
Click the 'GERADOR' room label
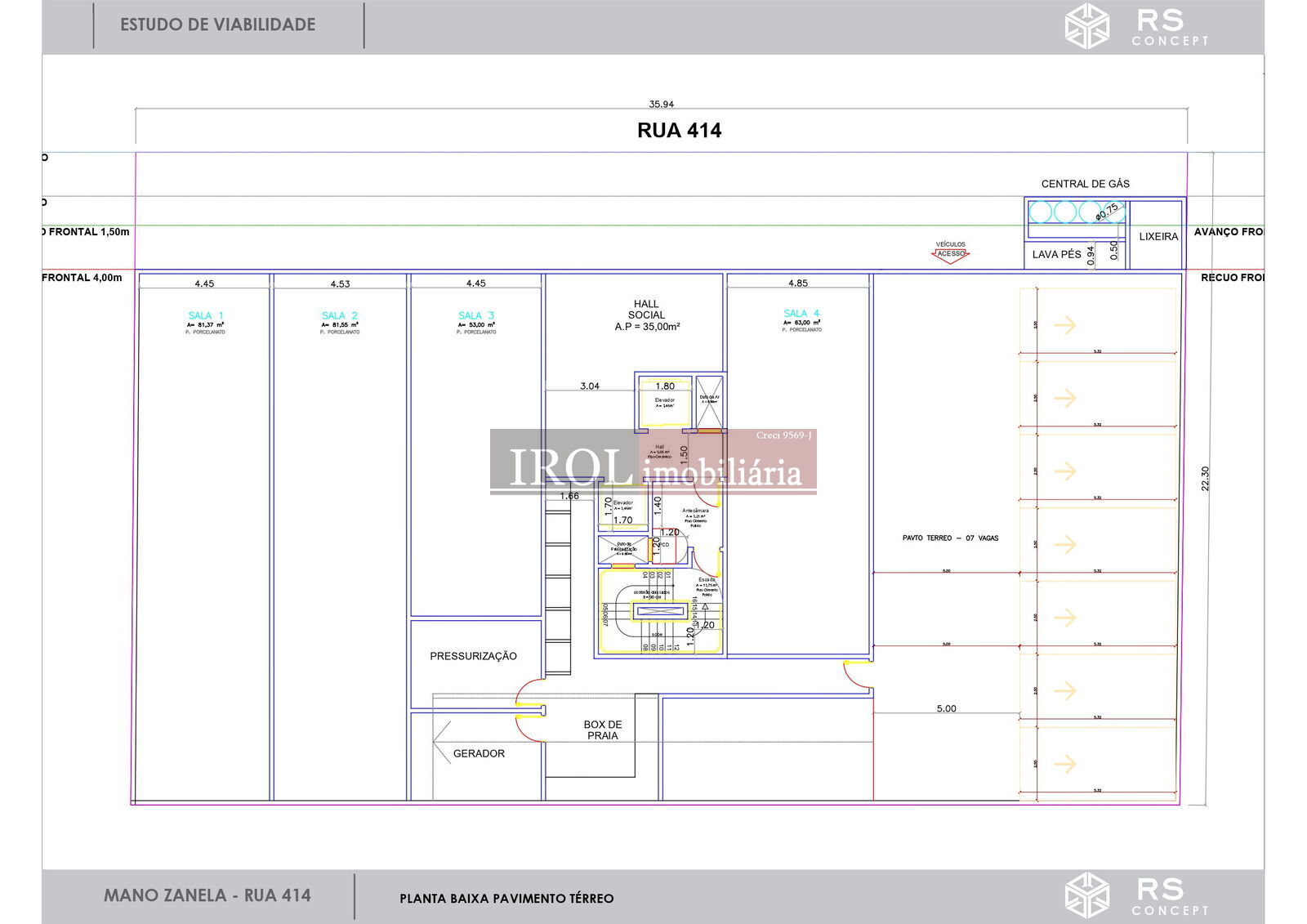pyautogui.click(x=479, y=753)
